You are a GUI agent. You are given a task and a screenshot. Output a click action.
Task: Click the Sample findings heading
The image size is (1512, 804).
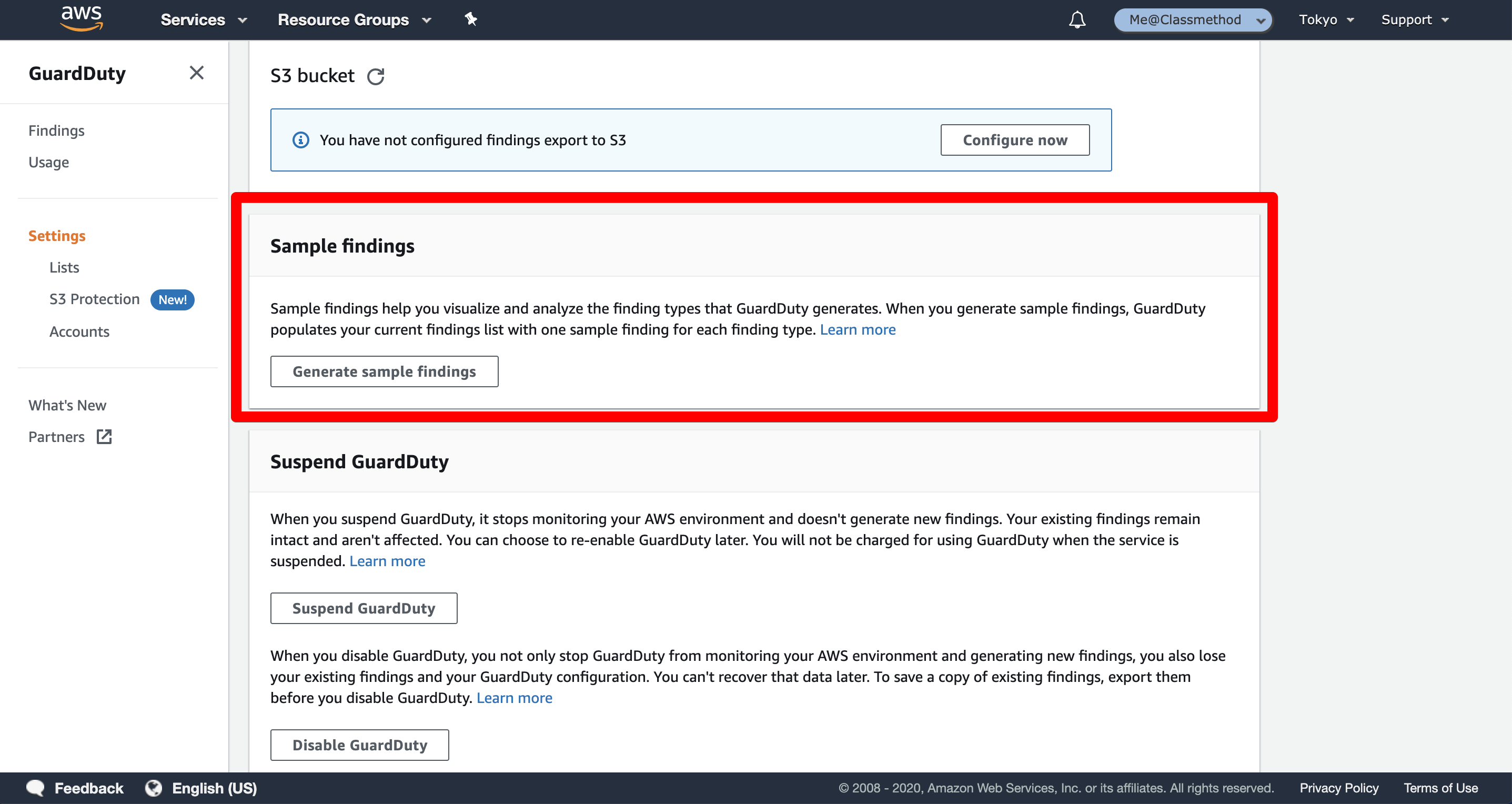(x=342, y=246)
